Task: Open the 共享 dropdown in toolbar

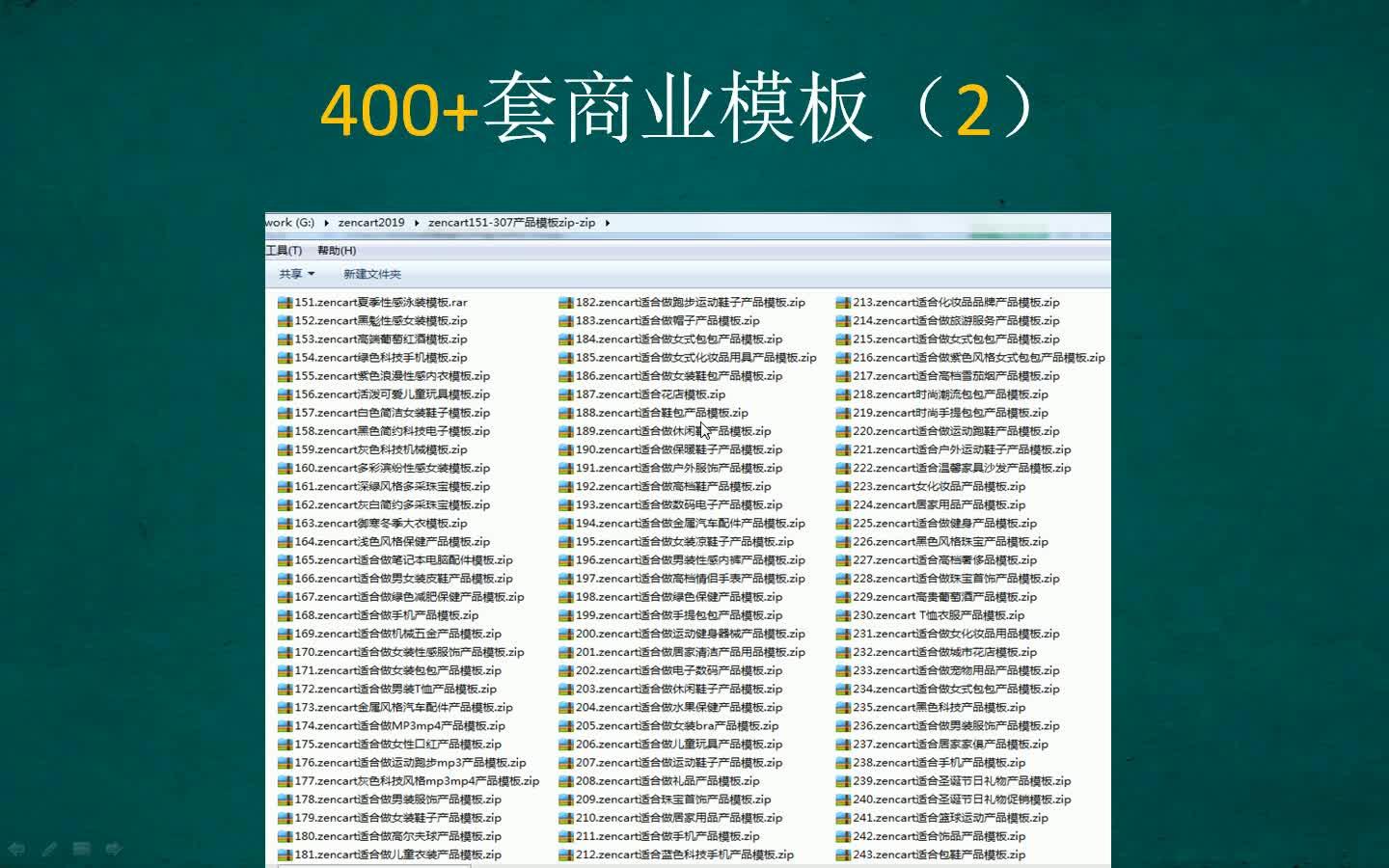Action: [297, 274]
